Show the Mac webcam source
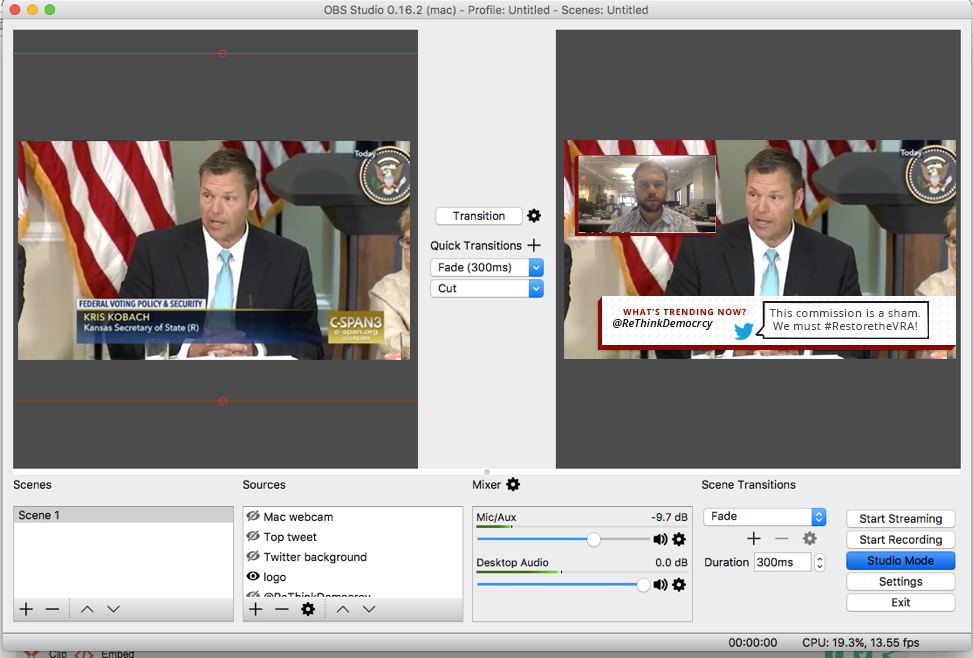 tap(253, 517)
